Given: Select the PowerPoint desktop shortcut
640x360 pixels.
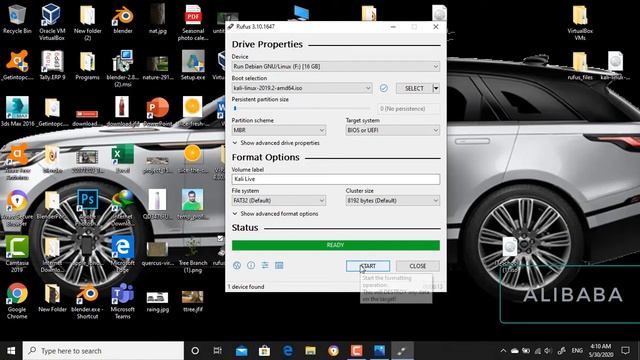Looking at the screenshot, I should coord(158,111).
